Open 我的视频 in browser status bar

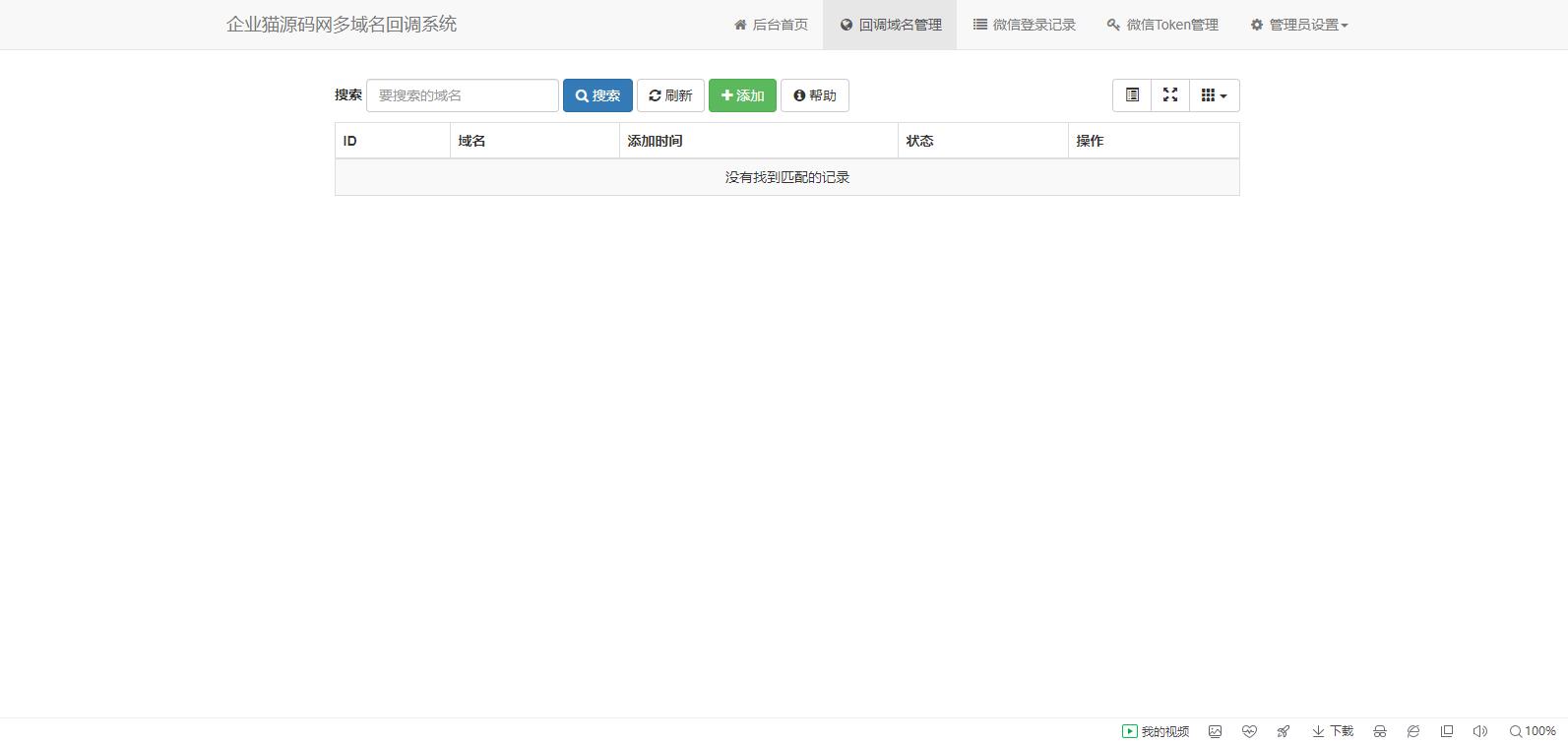pos(1156,731)
